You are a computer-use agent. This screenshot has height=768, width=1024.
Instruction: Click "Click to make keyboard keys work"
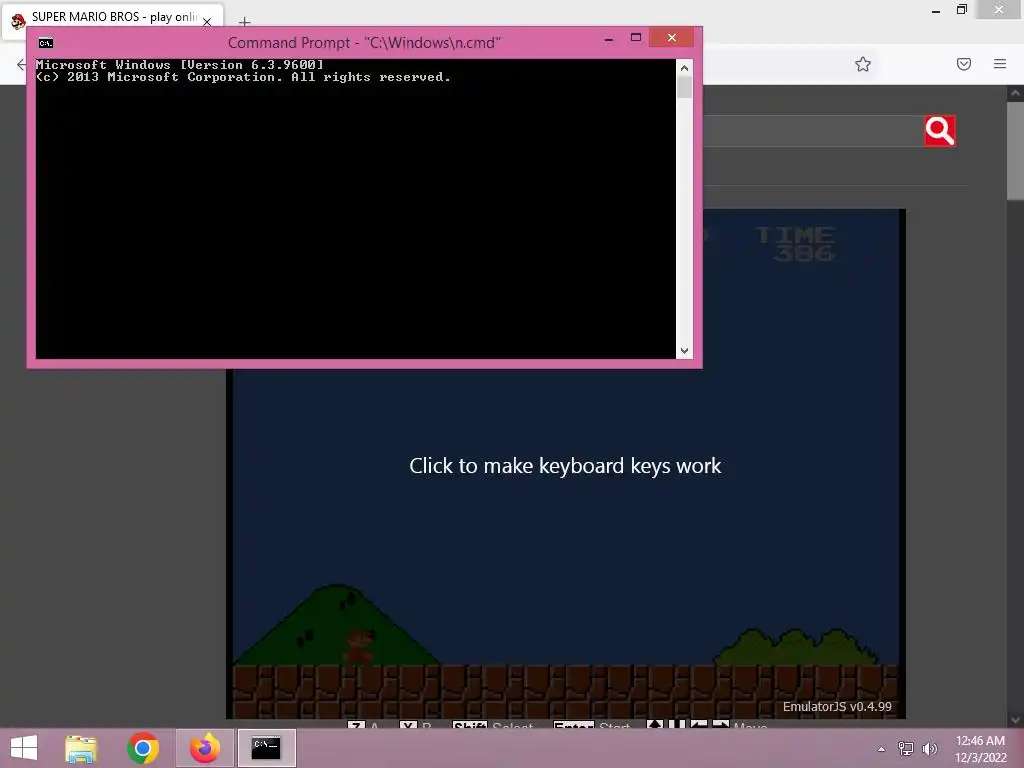[565, 466]
